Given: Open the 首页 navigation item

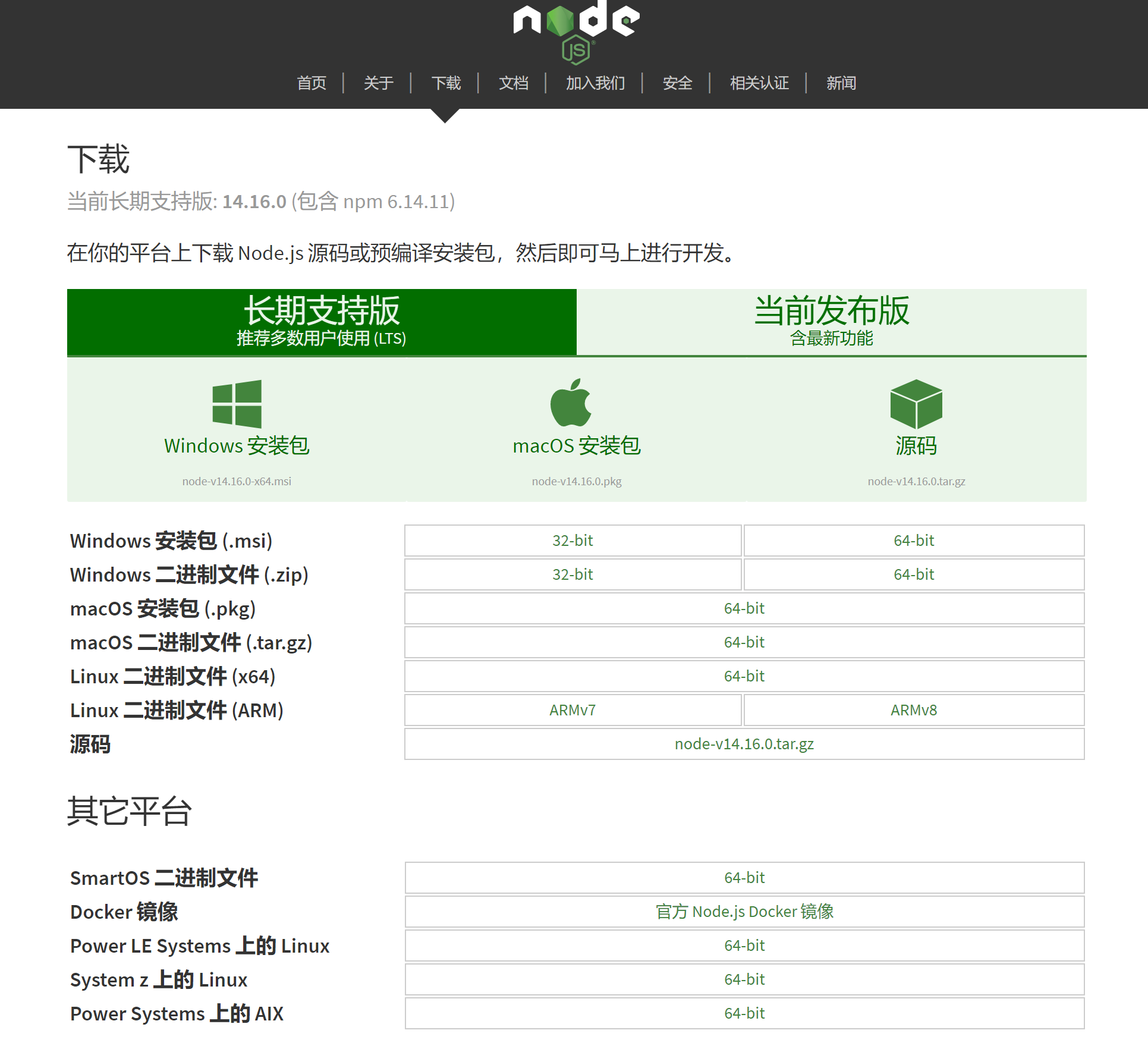Looking at the screenshot, I should click(x=312, y=83).
